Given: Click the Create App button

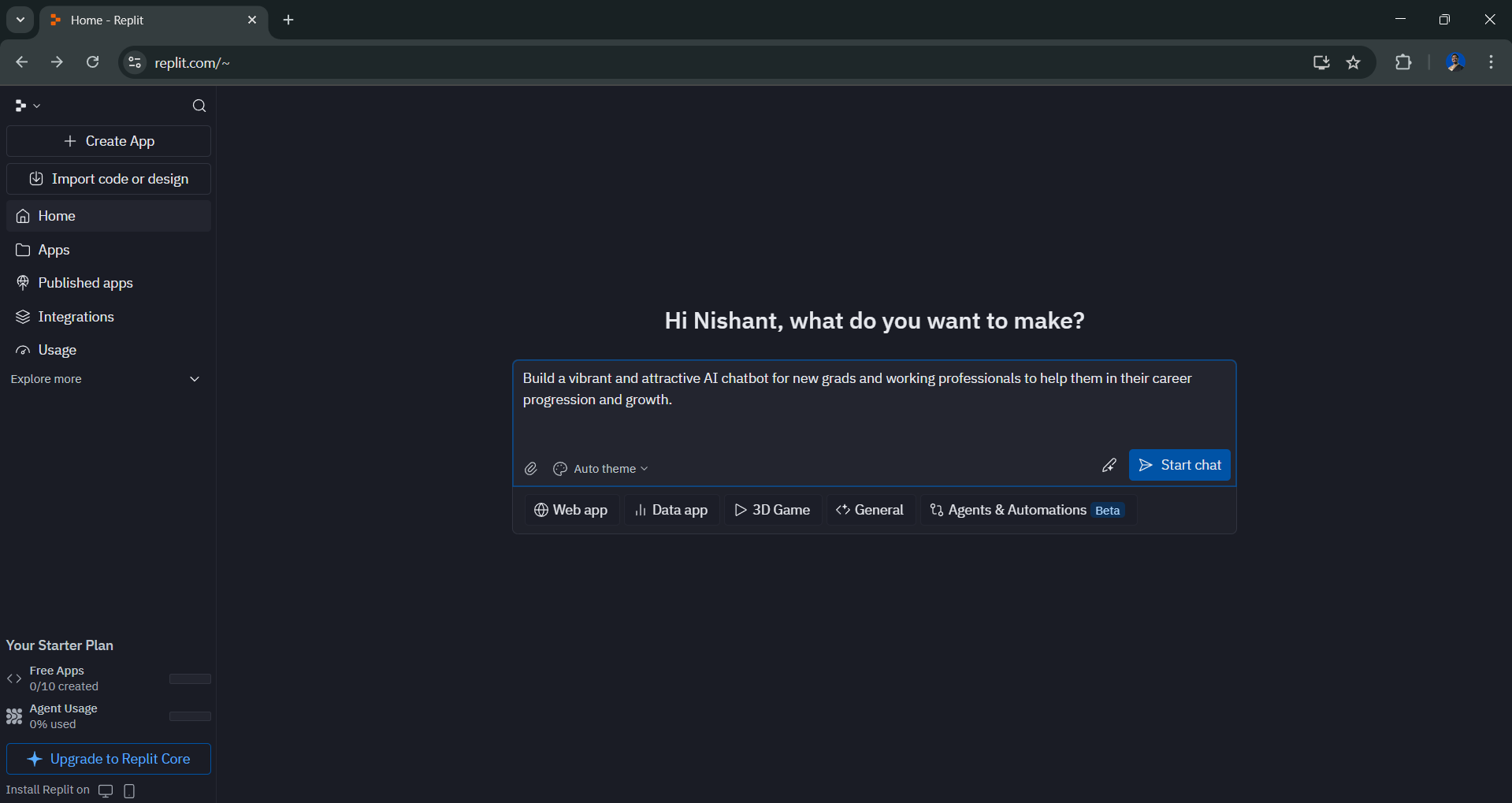Looking at the screenshot, I should pyautogui.click(x=109, y=141).
